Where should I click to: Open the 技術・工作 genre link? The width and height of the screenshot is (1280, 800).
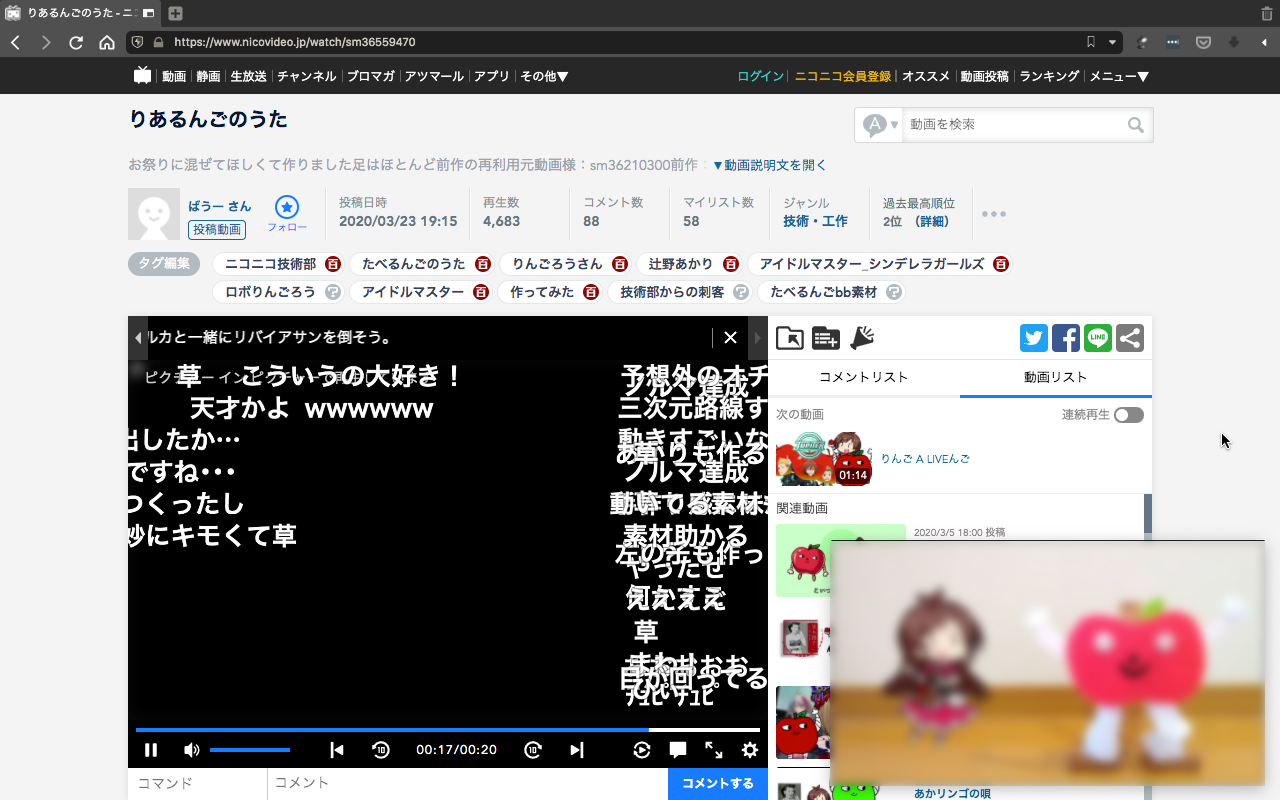[x=815, y=221]
